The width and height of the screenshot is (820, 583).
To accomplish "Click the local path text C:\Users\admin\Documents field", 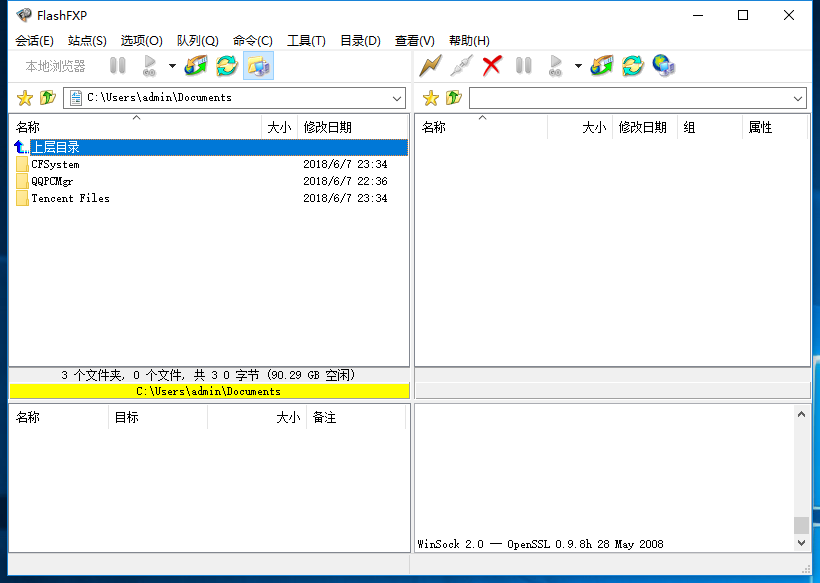I will coord(159,98).
